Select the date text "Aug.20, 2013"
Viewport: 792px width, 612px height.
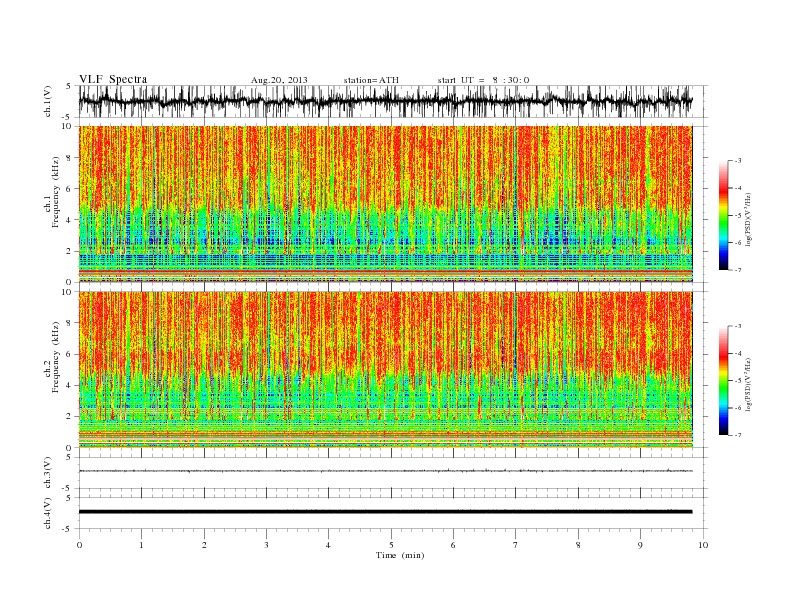point(279,80)
